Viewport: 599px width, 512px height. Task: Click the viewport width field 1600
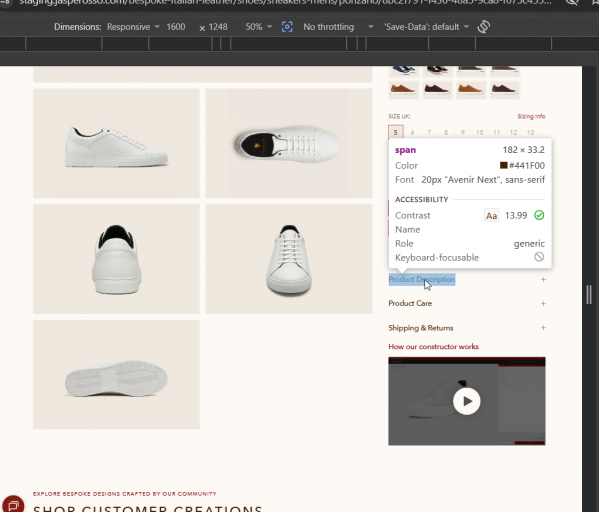176,27
